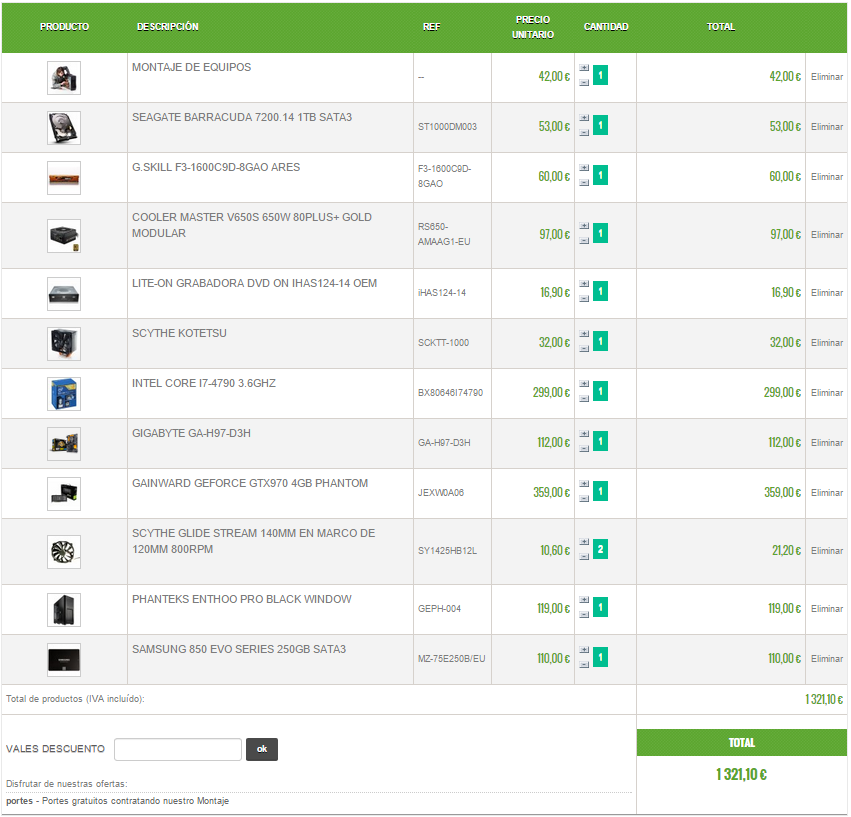851x817 pixels.
Task: Remove G.SKILL ARES memory from cart
Action: pos(827,177)
